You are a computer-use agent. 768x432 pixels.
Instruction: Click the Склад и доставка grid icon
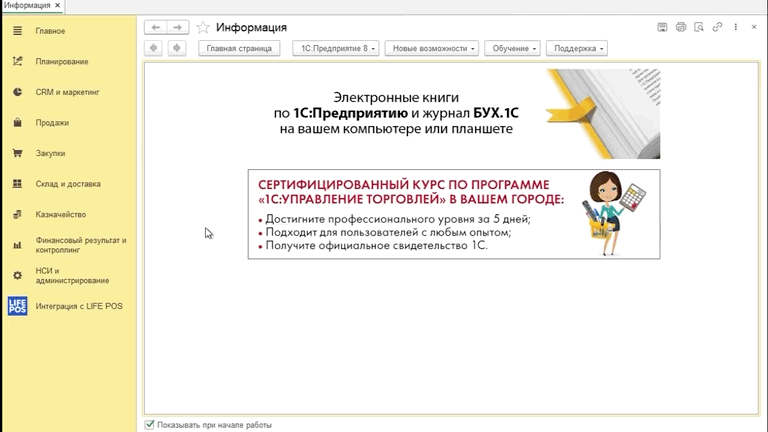coord(17,184)
